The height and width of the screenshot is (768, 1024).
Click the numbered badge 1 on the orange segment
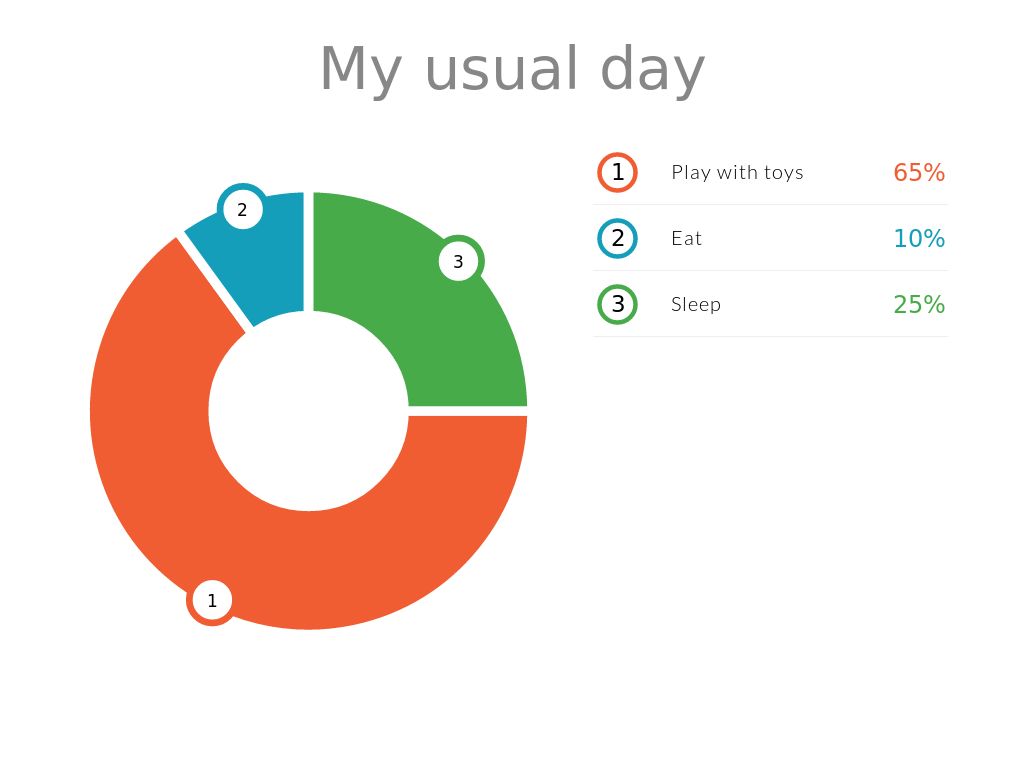[x=211, y=600]
